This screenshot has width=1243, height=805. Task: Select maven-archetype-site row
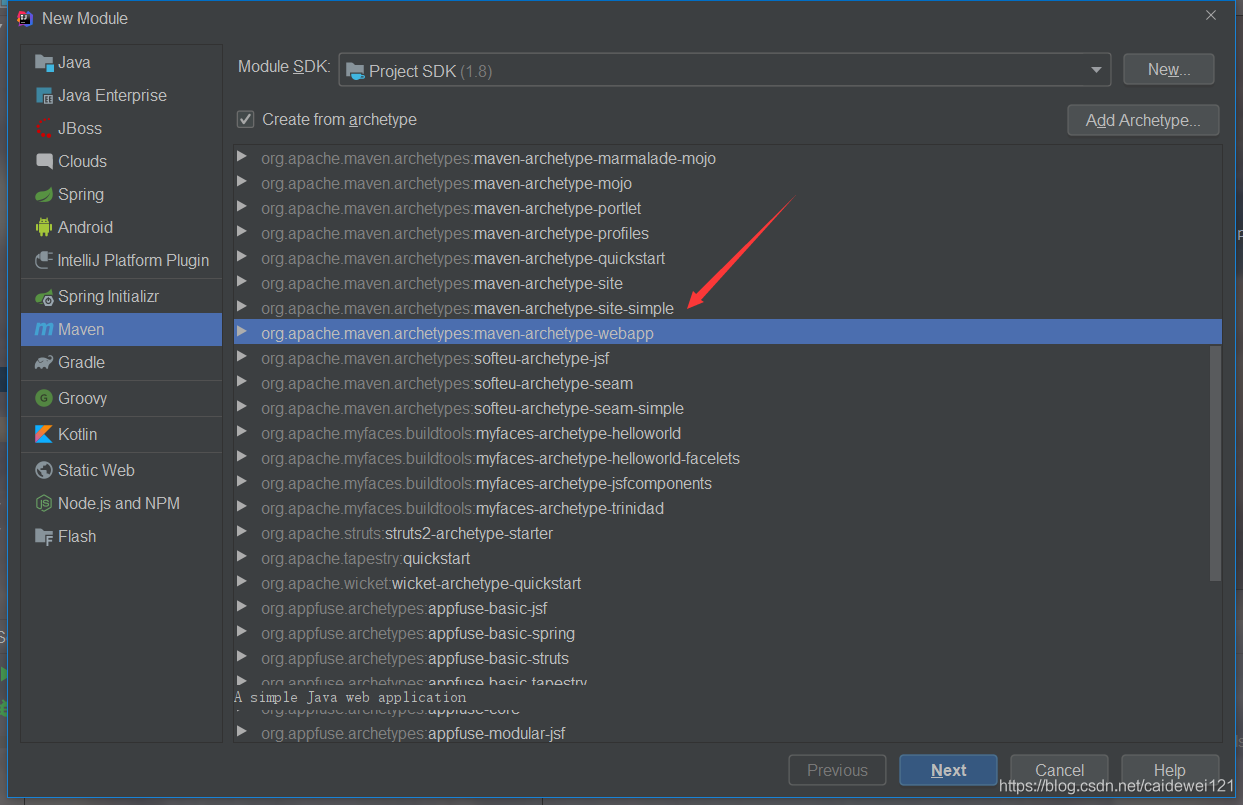pos(728,283)
